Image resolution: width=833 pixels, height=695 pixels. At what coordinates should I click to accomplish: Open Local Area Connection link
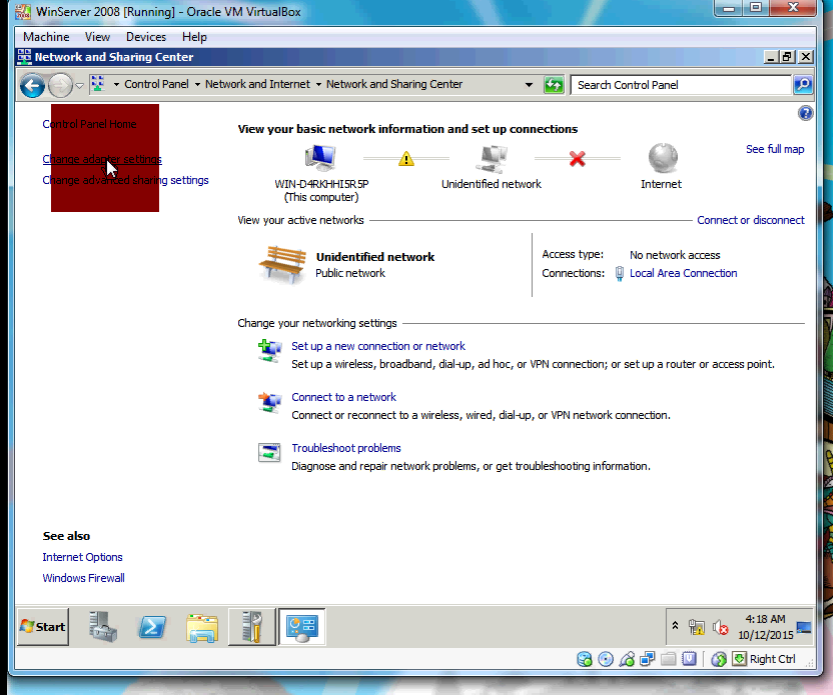point(683,273)
